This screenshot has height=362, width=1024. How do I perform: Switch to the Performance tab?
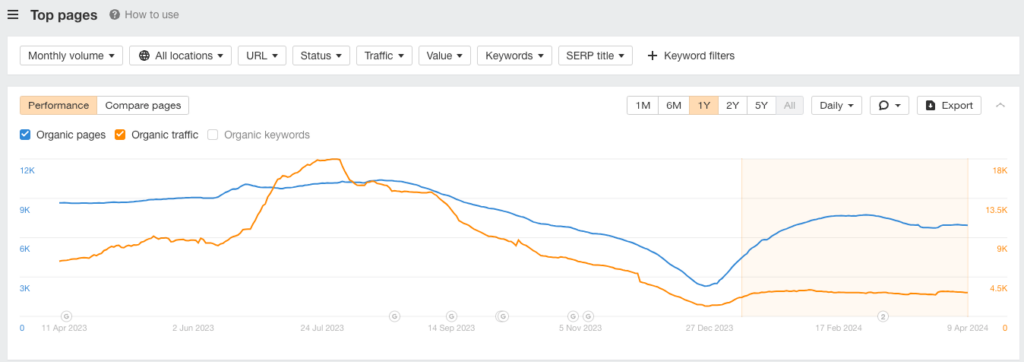58,105
